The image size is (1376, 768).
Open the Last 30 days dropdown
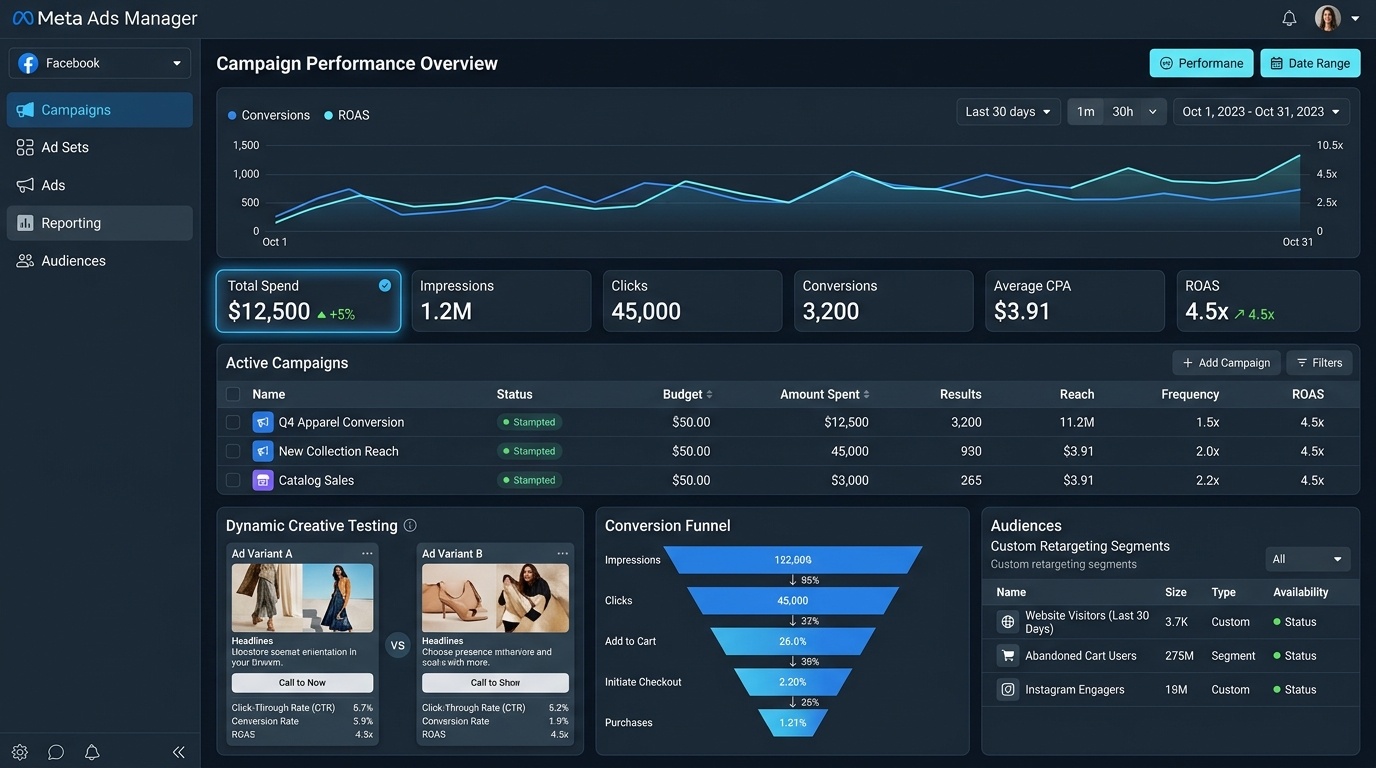(1008, 112)
